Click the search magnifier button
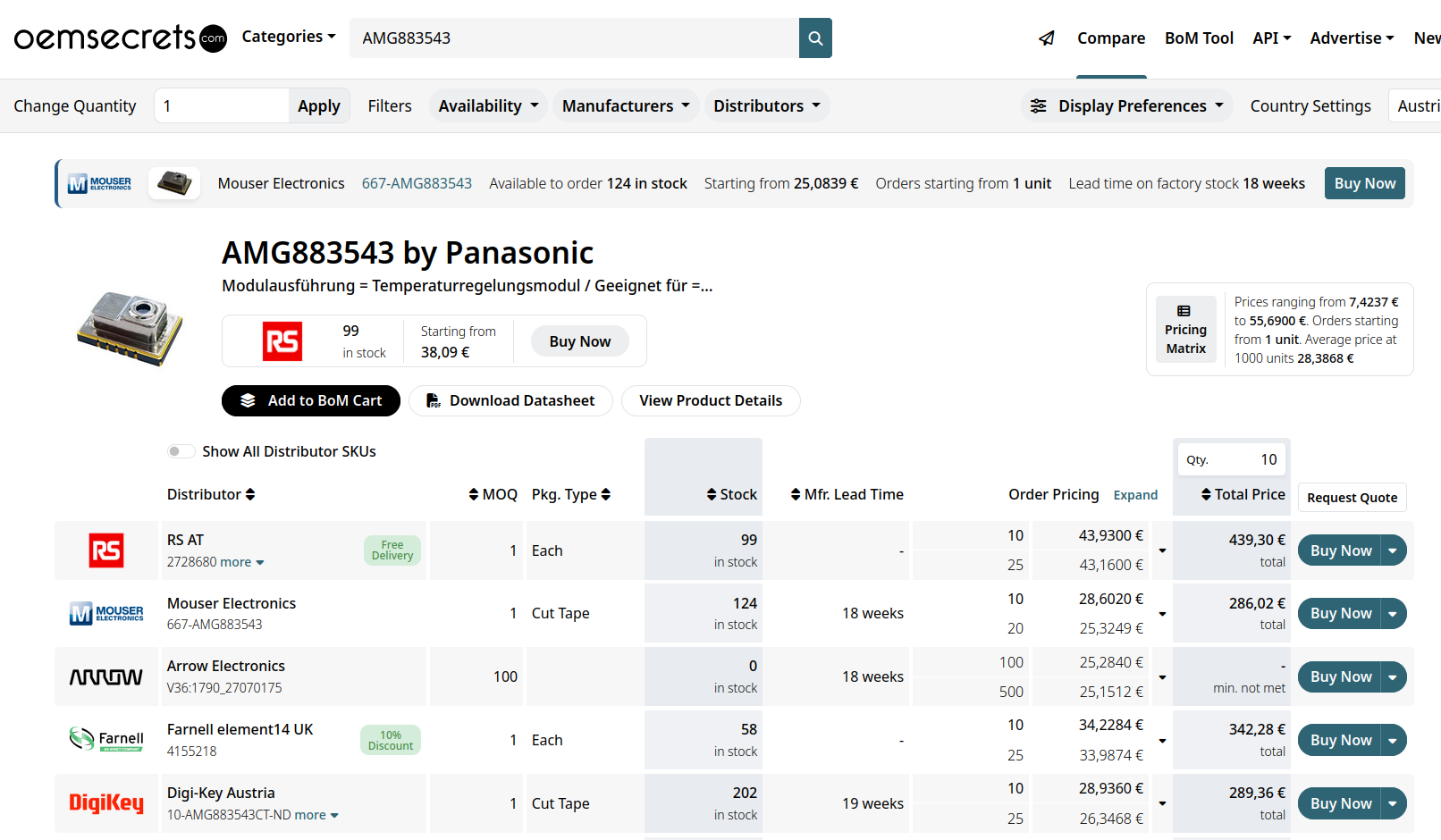1441x840 pixels. 815,38
